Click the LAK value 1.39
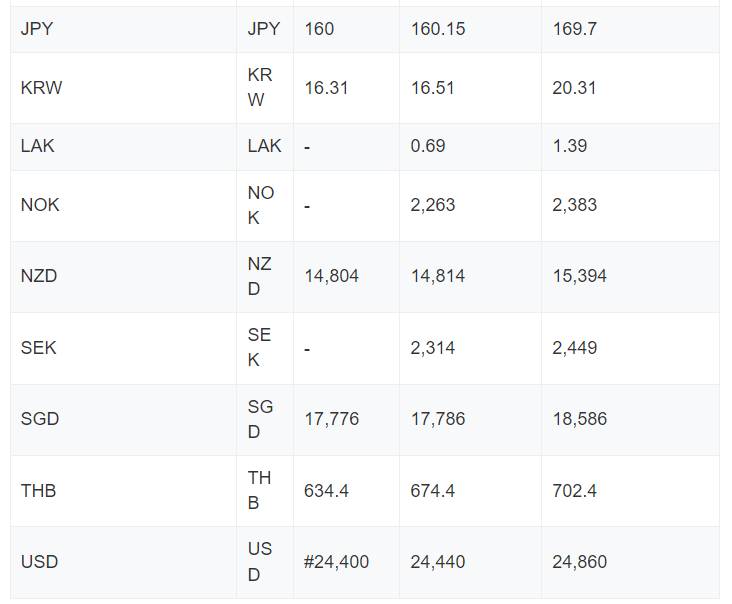 (570, 146)
